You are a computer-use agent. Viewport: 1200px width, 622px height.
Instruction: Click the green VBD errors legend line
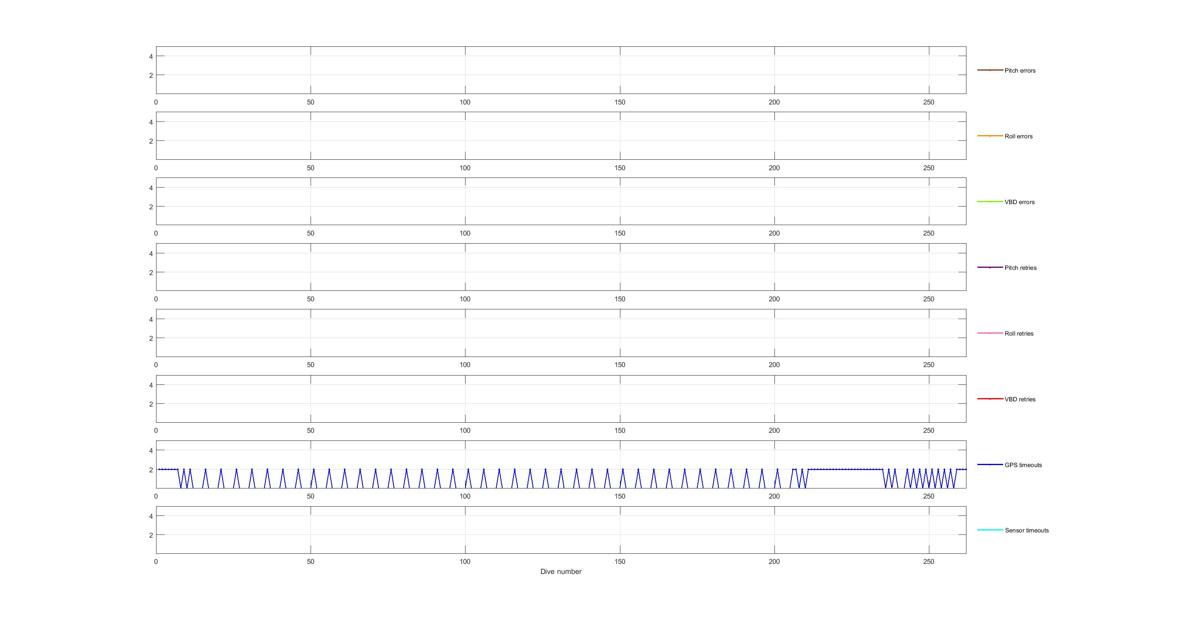990,202
